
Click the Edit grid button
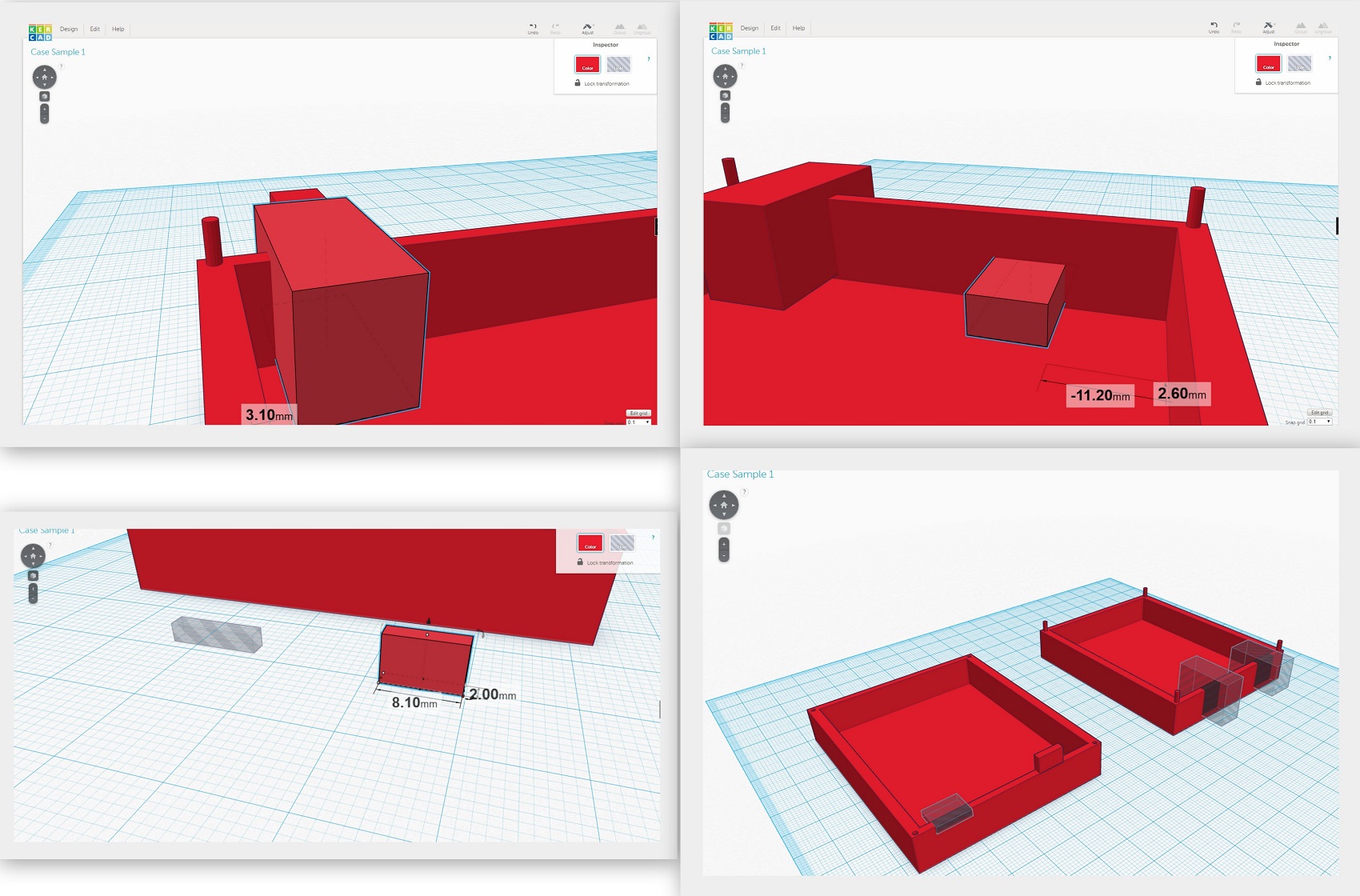(638, 412)
